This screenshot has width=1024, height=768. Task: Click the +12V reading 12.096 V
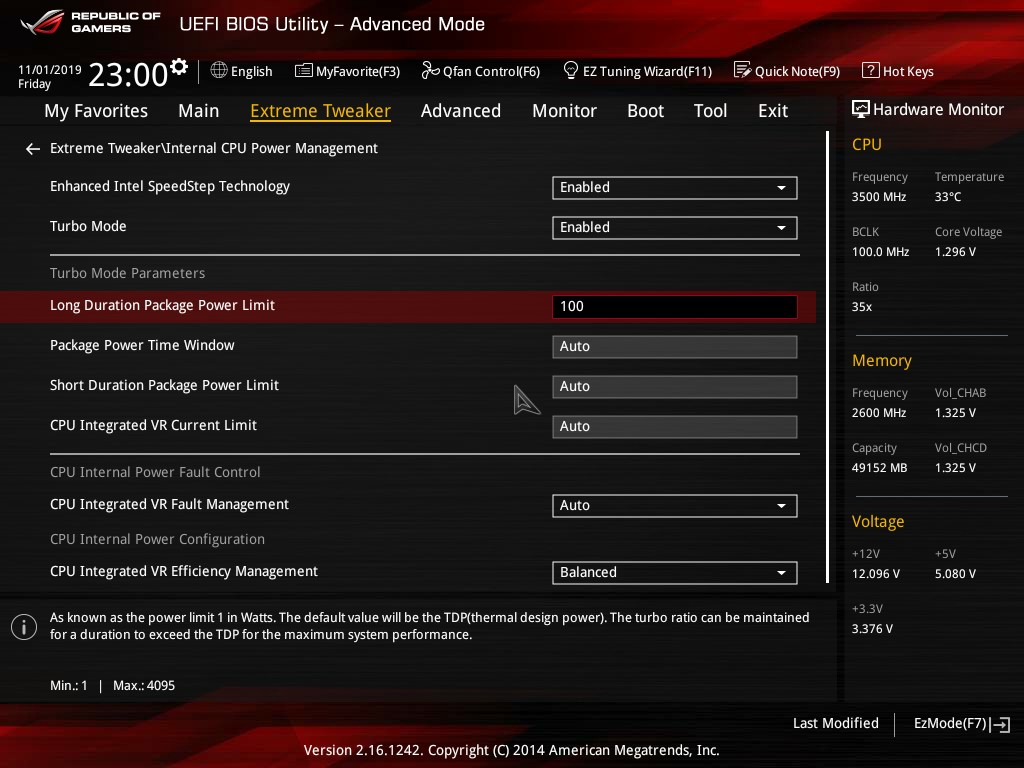coord(876,573)
